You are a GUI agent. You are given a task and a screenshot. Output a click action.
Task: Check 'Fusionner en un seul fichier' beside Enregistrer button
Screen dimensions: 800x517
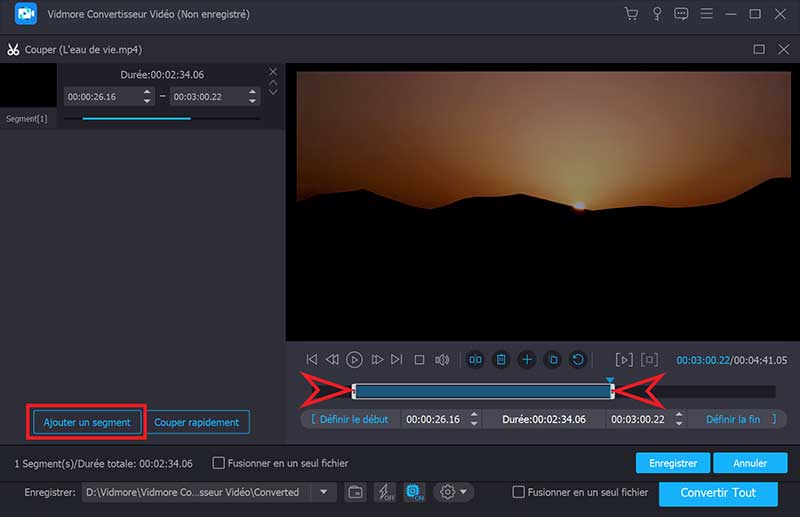click(219, 463)
